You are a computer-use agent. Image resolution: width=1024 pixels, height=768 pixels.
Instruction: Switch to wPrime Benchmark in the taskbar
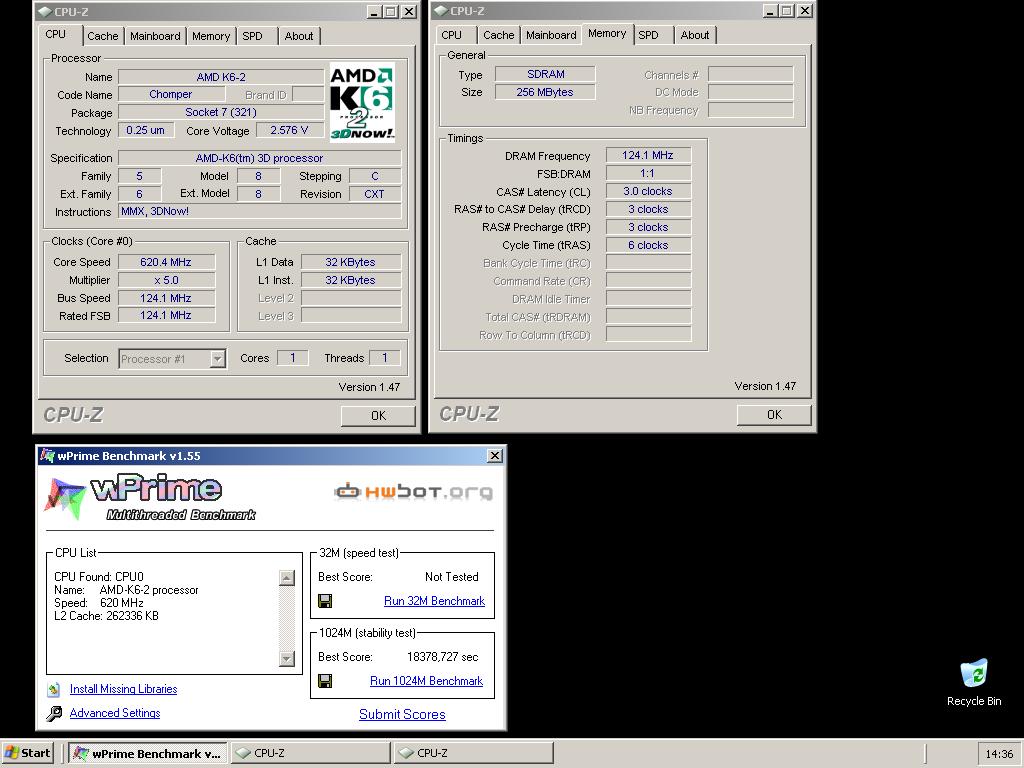tap(148, 753)
